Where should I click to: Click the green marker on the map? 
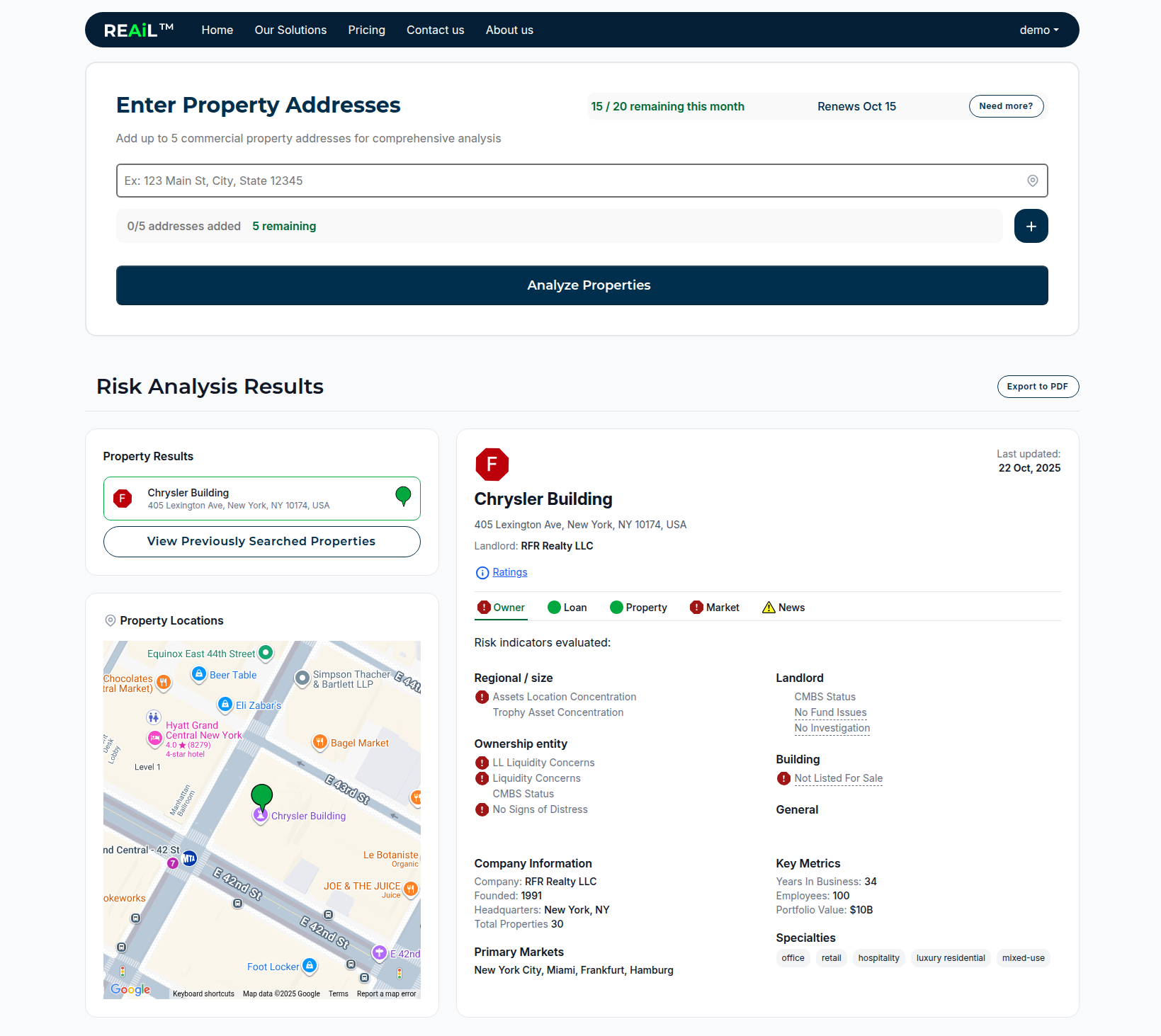(262, 796)
